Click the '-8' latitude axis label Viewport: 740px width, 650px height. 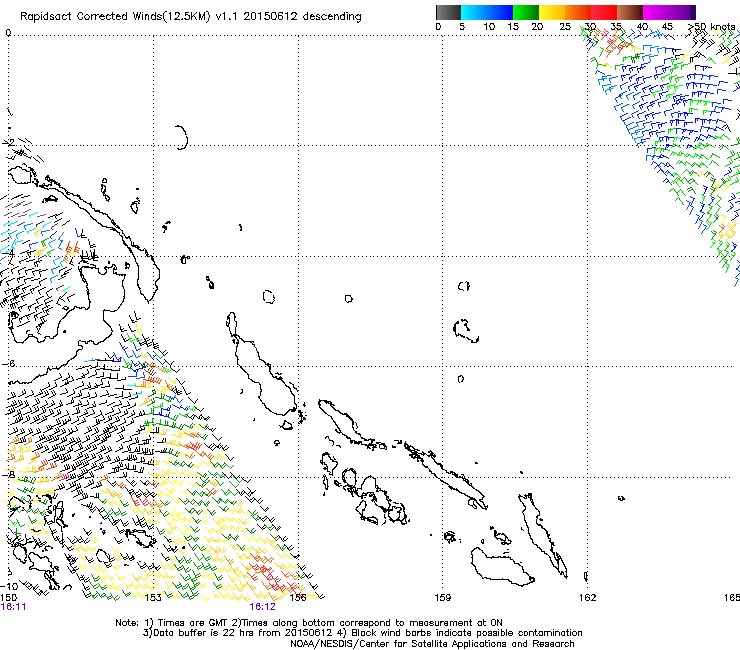pyautogui.click(x=8, y=474)
